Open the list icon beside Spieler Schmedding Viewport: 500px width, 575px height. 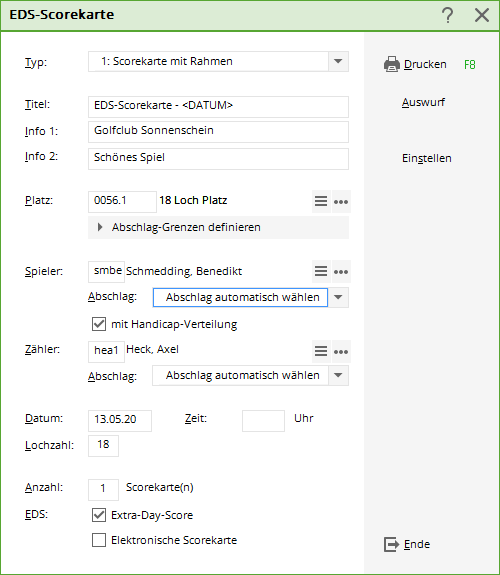pyautogui.click(x=321, y=272)
